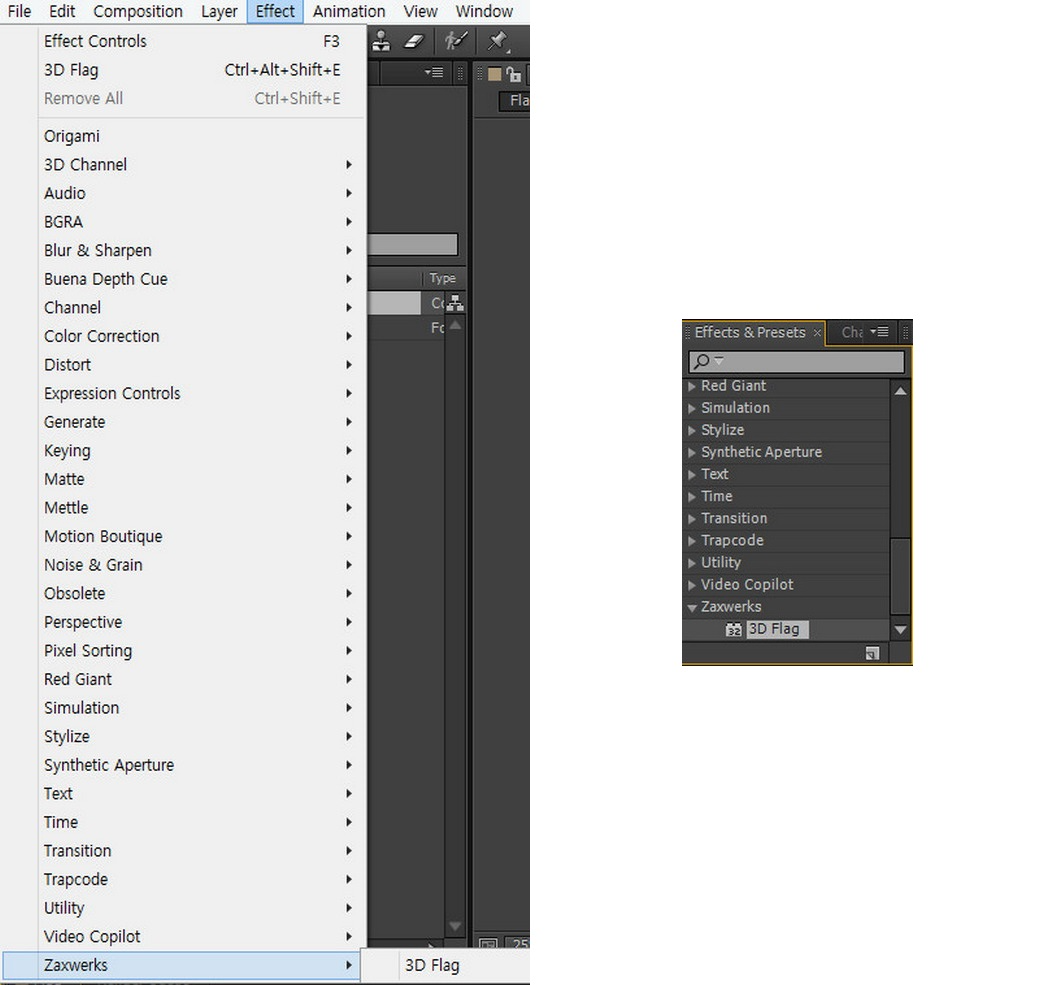Click the tan label color swatch
This screenshot has width=1063, height=985.
point(494,74)
